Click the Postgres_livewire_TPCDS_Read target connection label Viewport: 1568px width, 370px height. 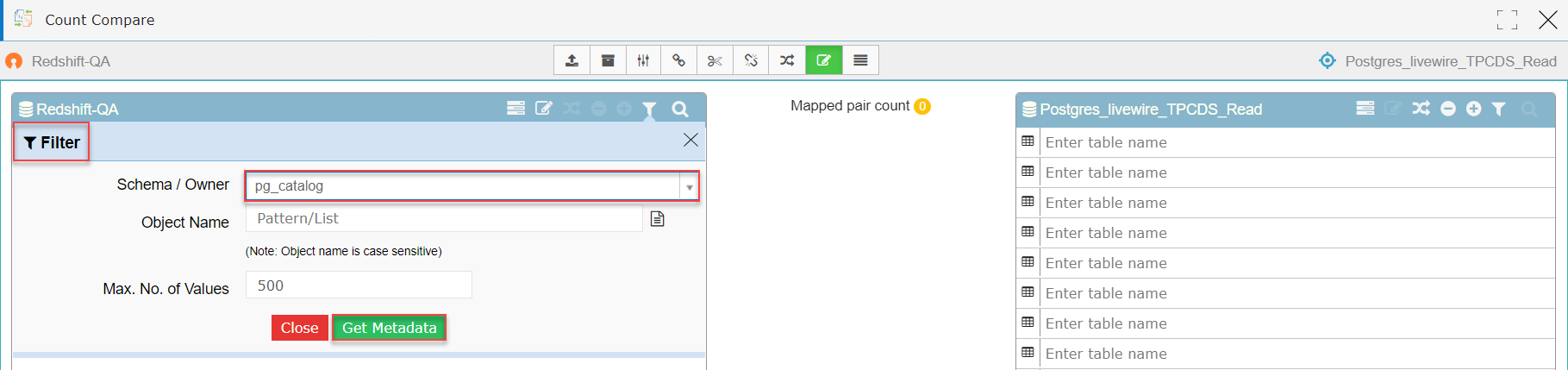pos(1451,61)
